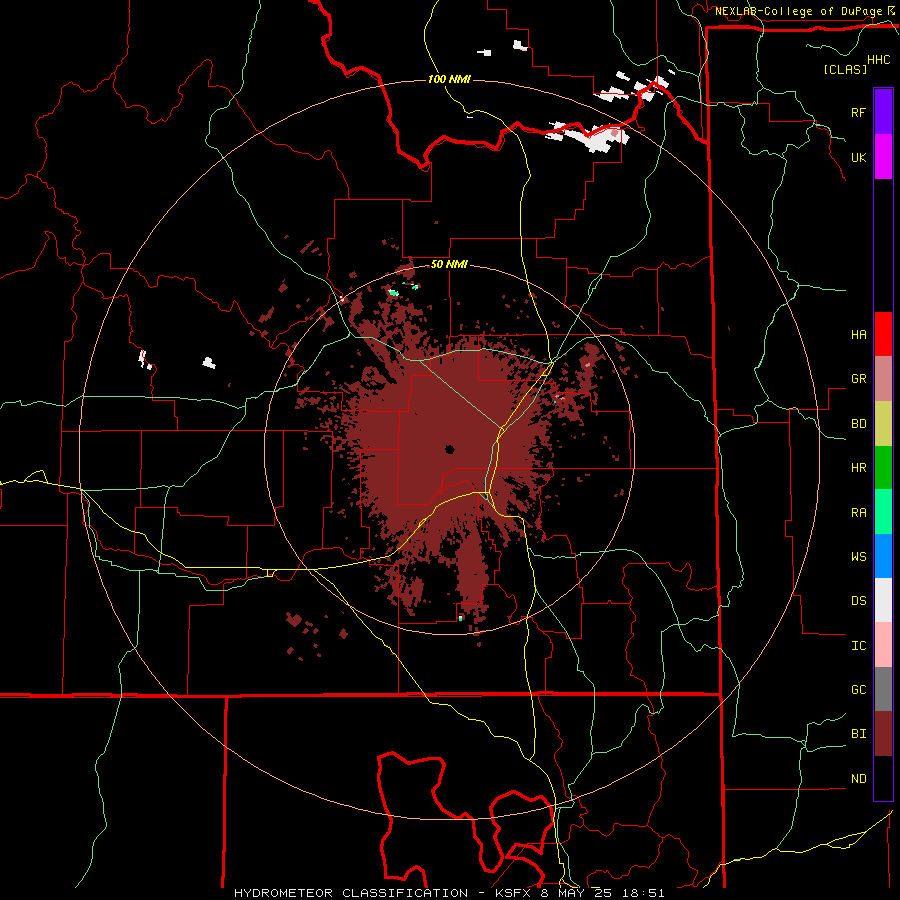
Task: Click the 'WS' legend label
Action: pyautogui.click(x=858, y=556)
